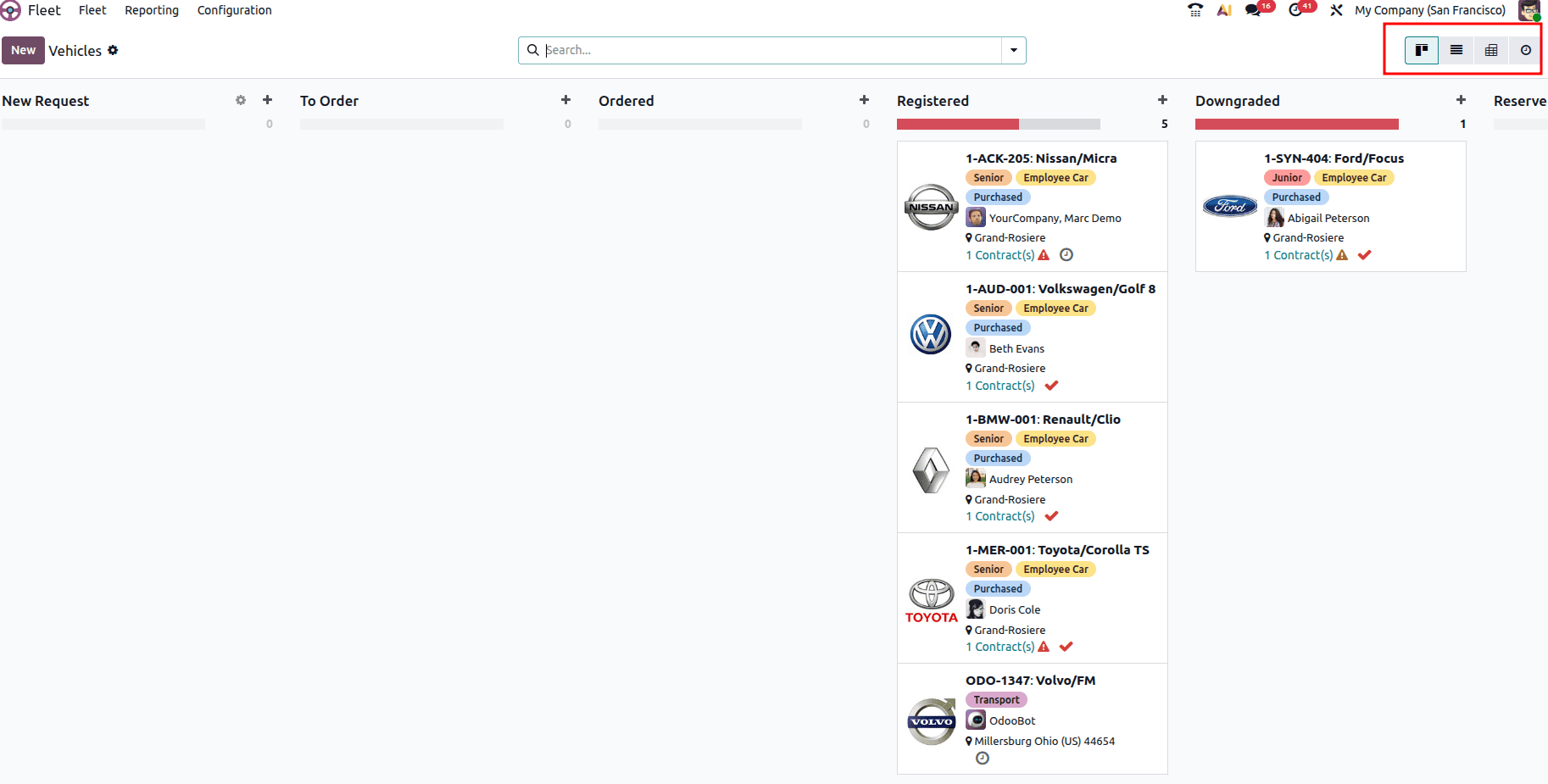Open card titled 1-MER-001: Toyota/Corolla TS

pos(1057,550)
